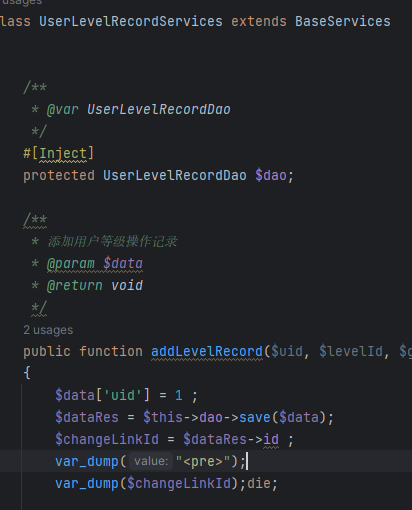Click the $data['uid'] array key
The image size is (412, 510).
123,395
